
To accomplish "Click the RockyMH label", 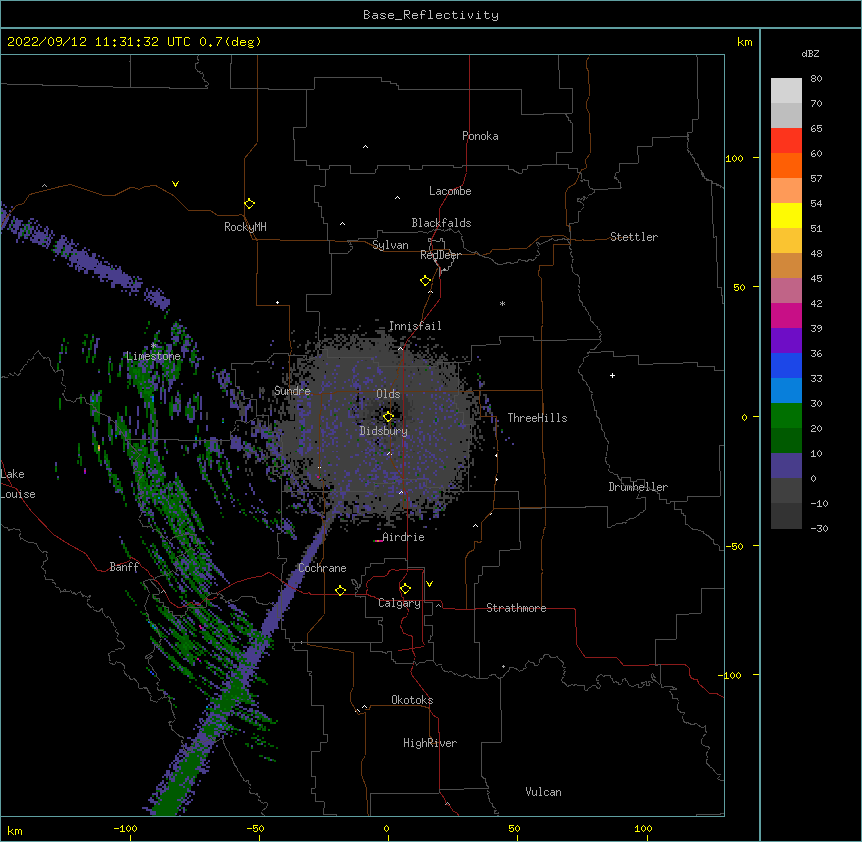I will [x=245, y=227].
